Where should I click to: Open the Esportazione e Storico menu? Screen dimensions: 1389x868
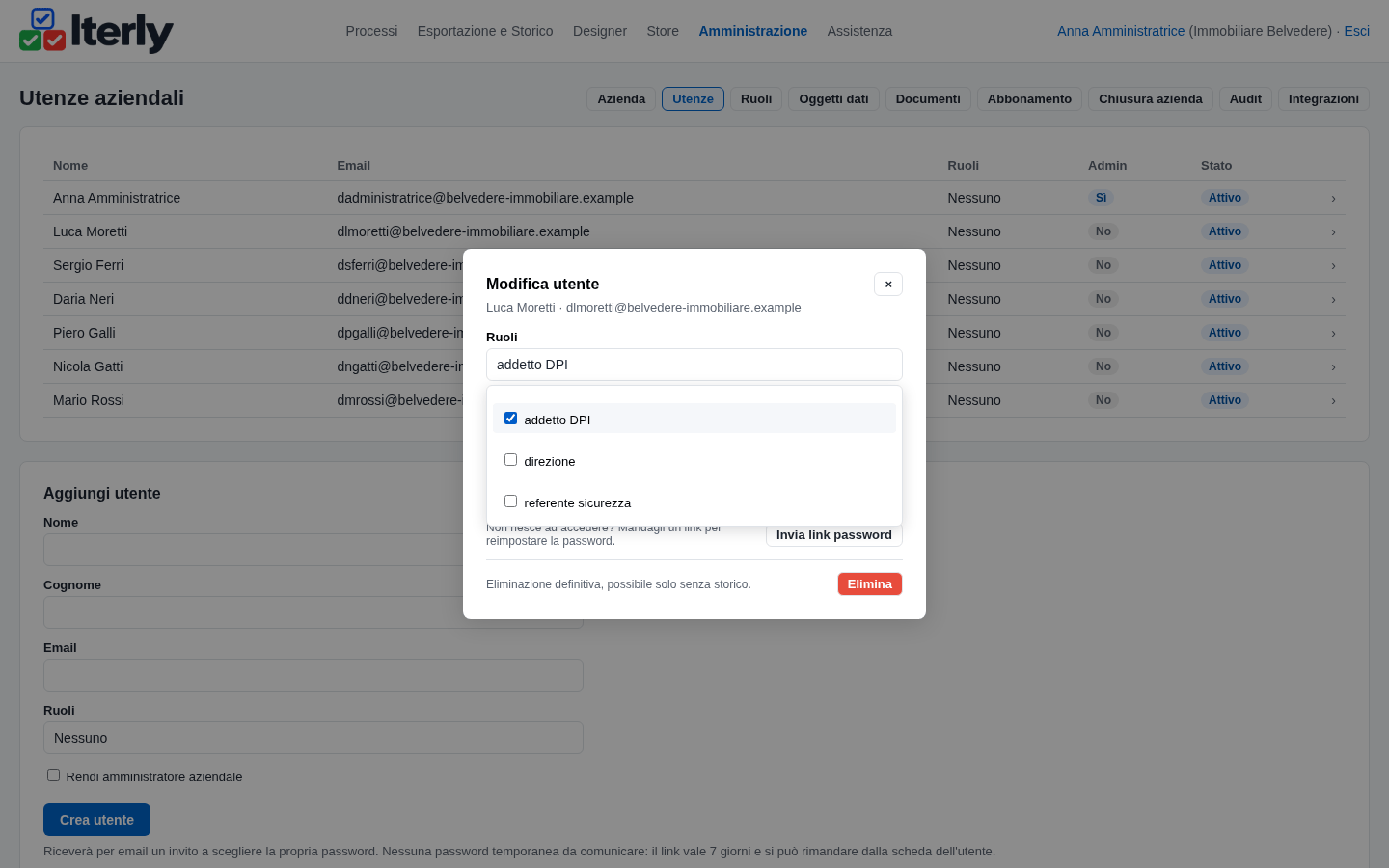pyautogui.click(x=485, y=31)
